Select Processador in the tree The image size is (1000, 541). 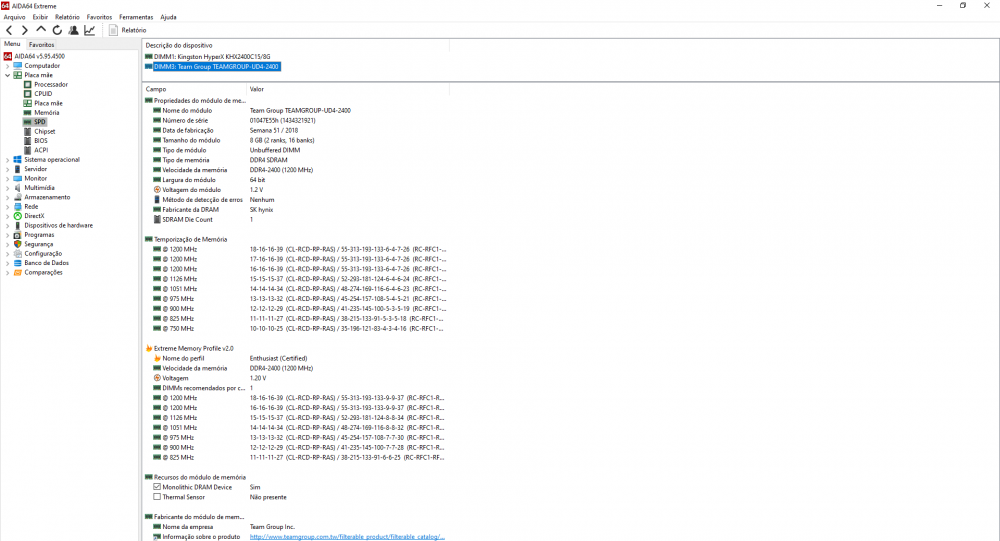pos(51,84)
